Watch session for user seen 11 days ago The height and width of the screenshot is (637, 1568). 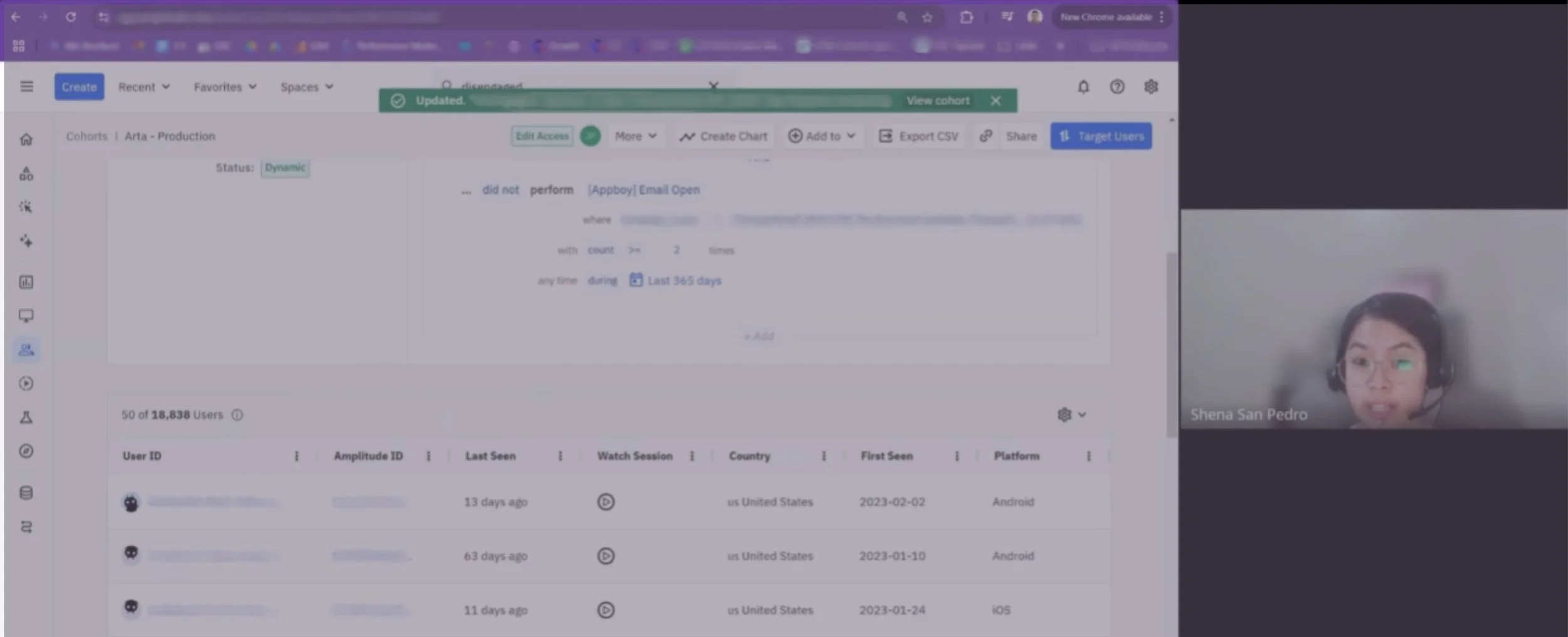pos(606,610)
